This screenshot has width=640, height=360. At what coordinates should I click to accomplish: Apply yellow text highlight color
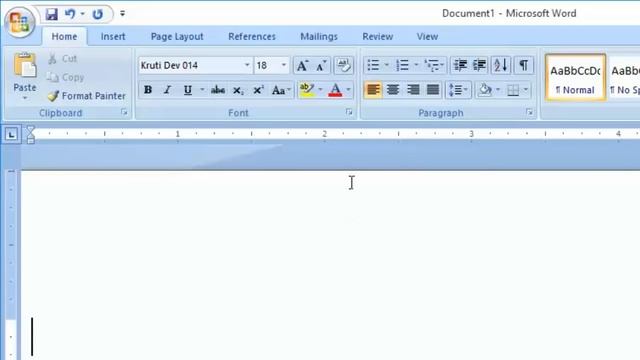pyautogui.click(x=307, y=90)
